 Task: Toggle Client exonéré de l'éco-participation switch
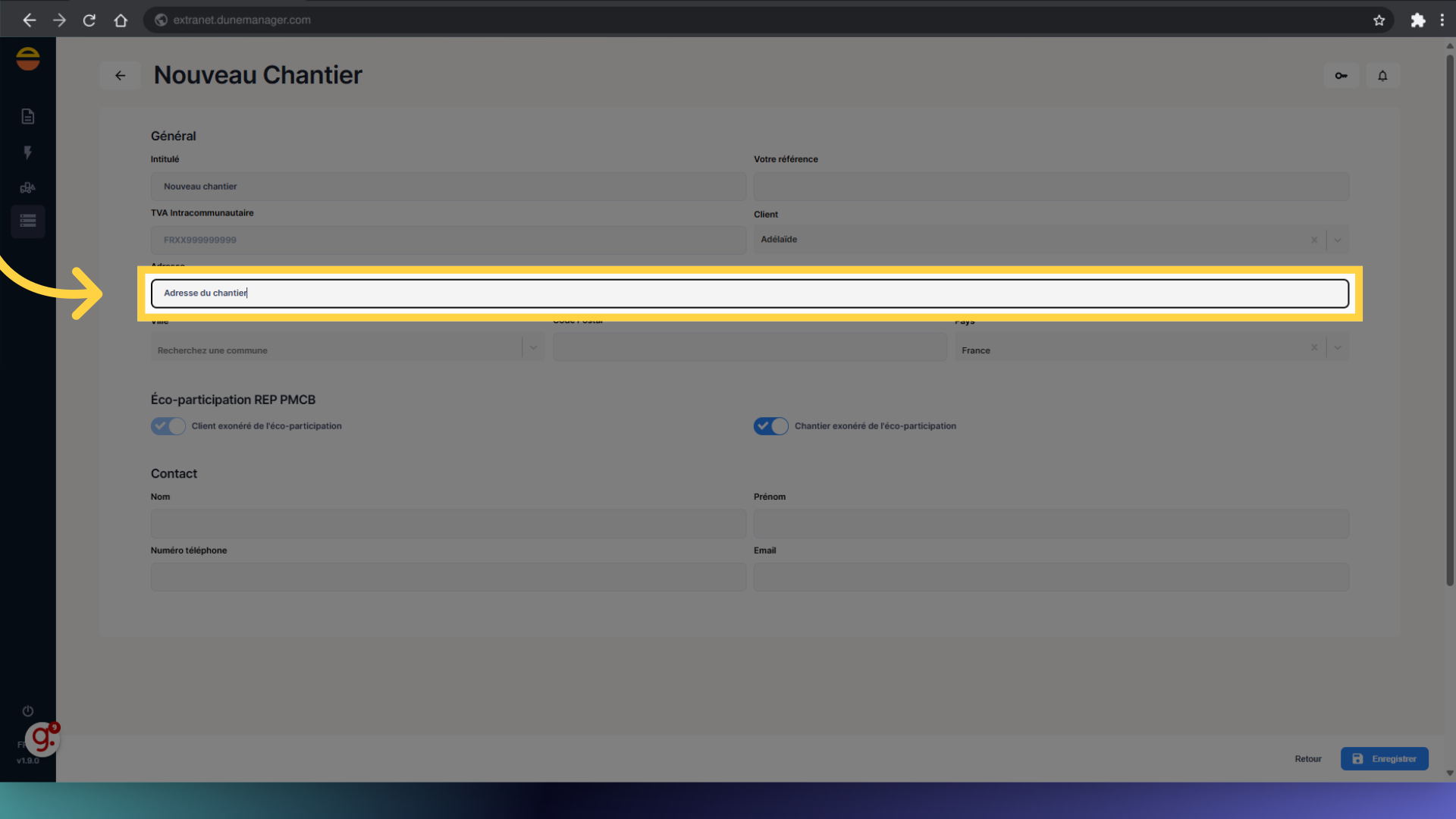(168, 426)
